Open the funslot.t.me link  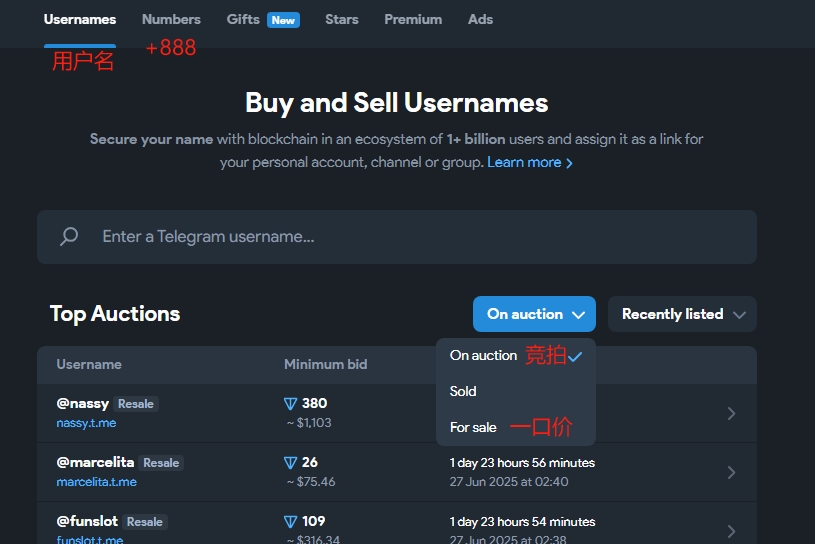coord(90,539)
